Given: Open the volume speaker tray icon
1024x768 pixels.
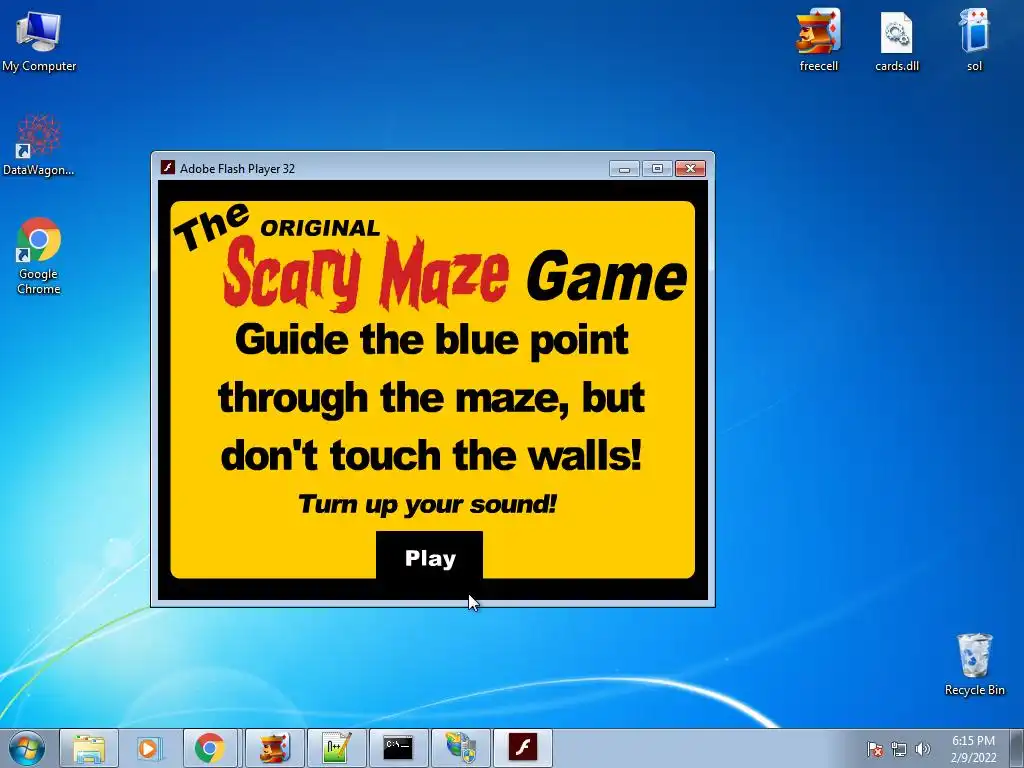Looking at the screenshot, I should click(923, 749).
